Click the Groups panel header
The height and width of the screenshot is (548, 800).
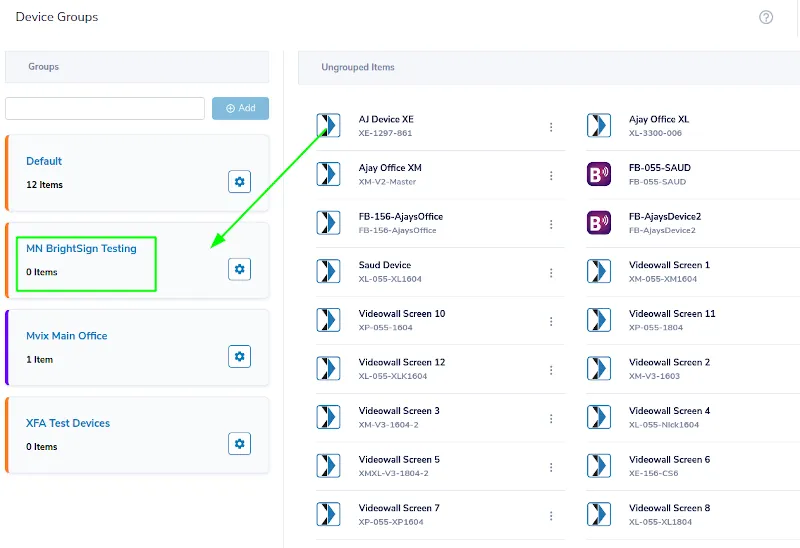coord(137,66)
